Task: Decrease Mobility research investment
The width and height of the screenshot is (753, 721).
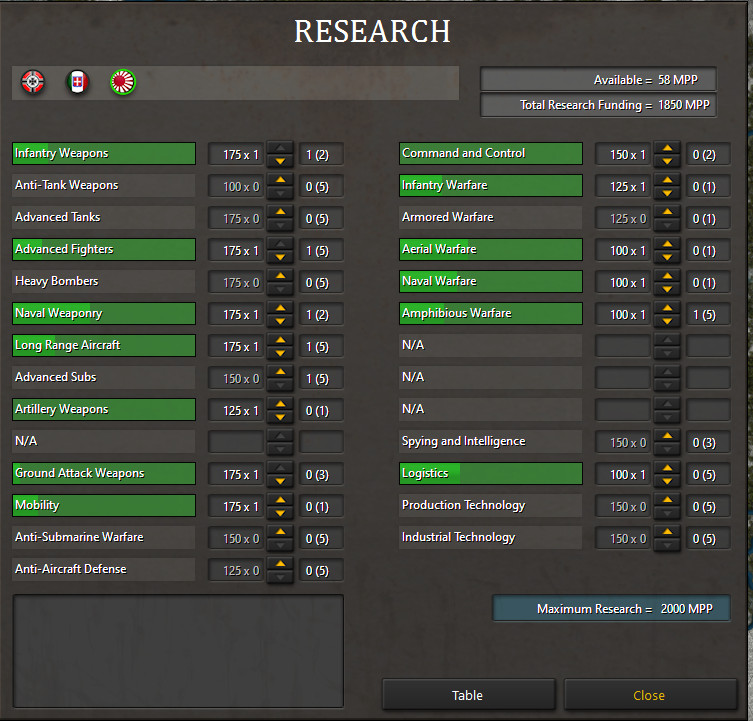Action: click(280, 513)
